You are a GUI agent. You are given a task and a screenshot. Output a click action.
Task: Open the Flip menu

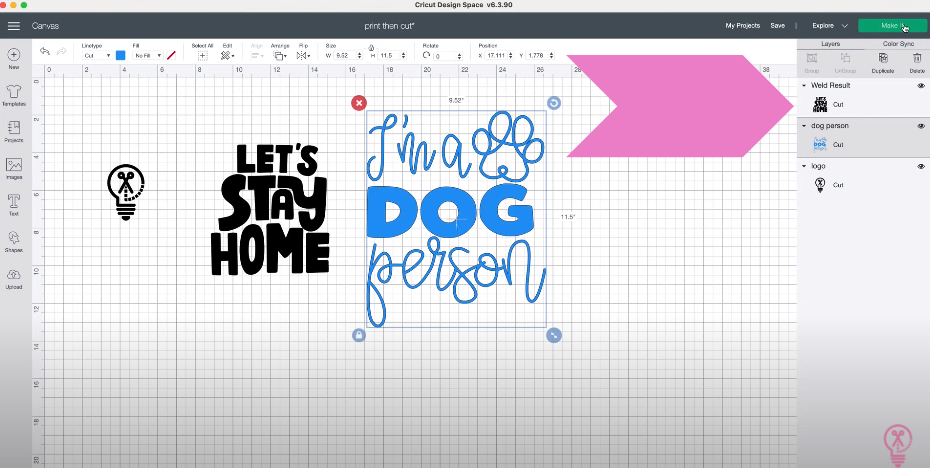point(303,55)
